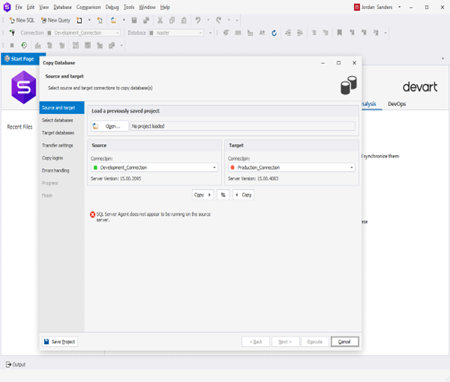Click the stop execution square icon

(x=12, y=45)
